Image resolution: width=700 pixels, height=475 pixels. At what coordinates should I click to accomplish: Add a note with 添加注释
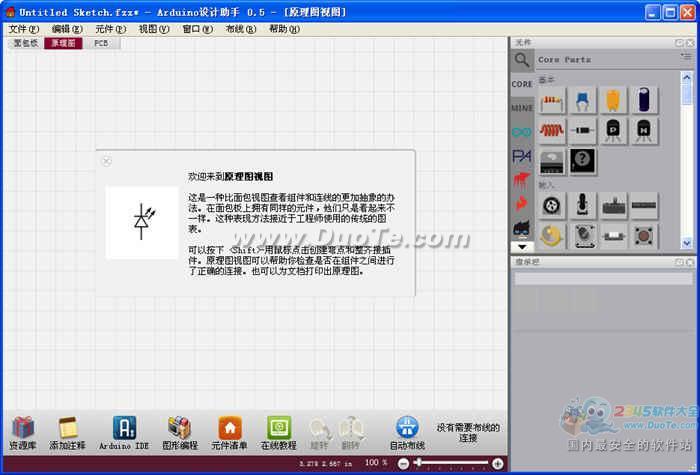[67, 432]
